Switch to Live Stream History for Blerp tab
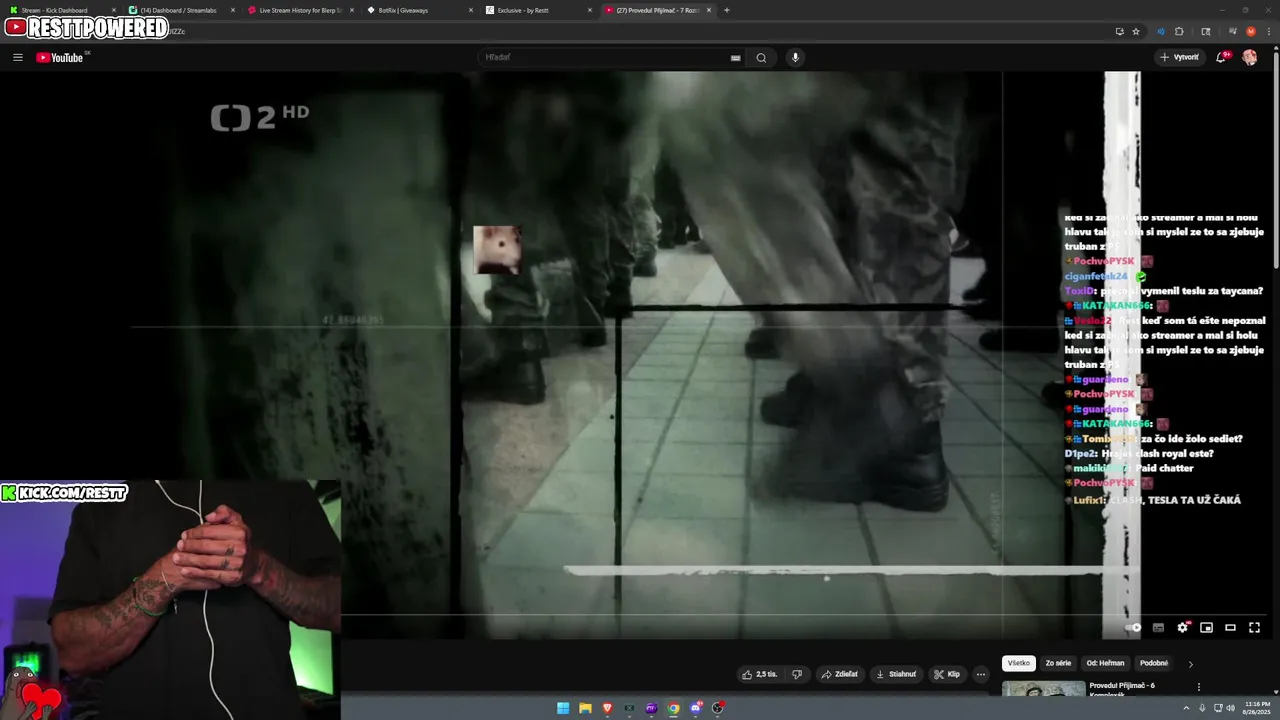 pos(300,10)
